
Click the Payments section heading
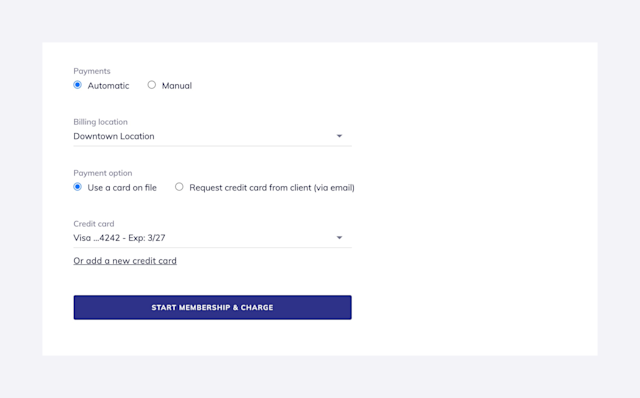(x=92, y=71)
